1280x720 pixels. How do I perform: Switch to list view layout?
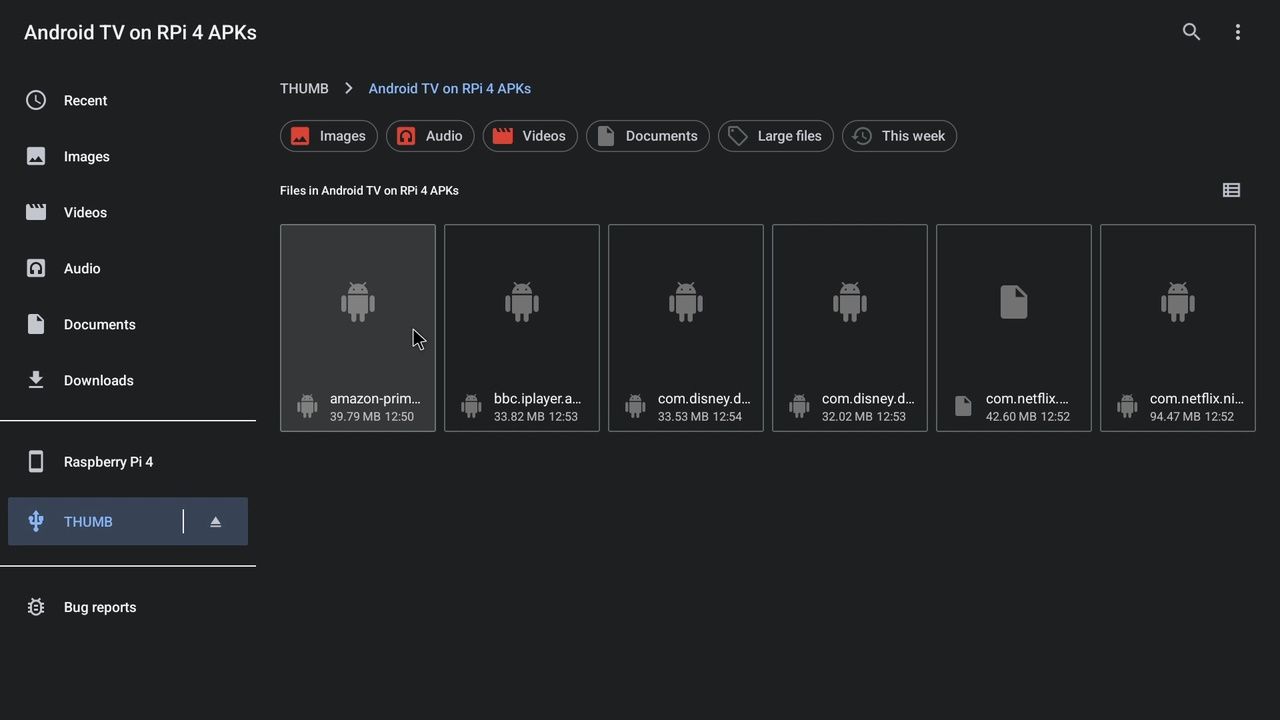pos(1231,190)
